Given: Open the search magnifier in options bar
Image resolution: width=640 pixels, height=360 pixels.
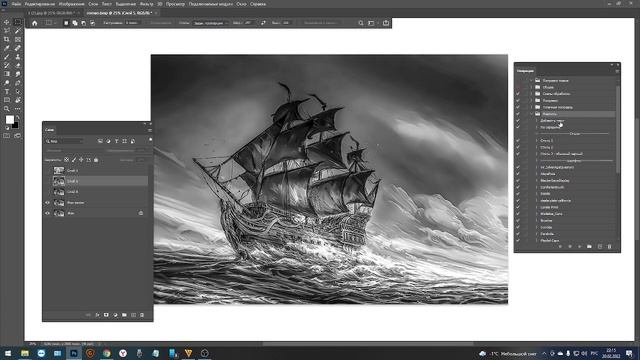Looking at the screenshot, I should [361, 23].
